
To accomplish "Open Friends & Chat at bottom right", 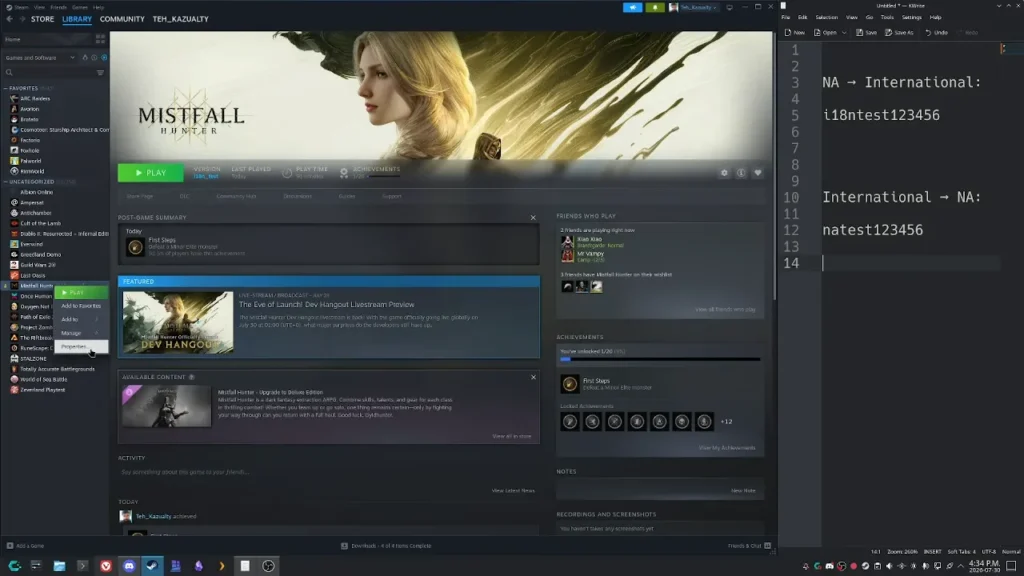I will tap(749, 546).
